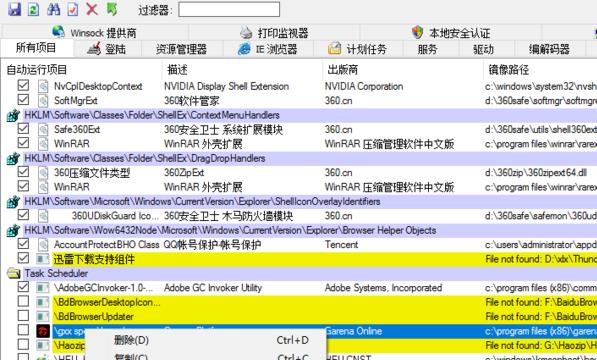Check the BdBrowserUpdater task
This screenshot has height=360, width=597.
click(23, 316)
